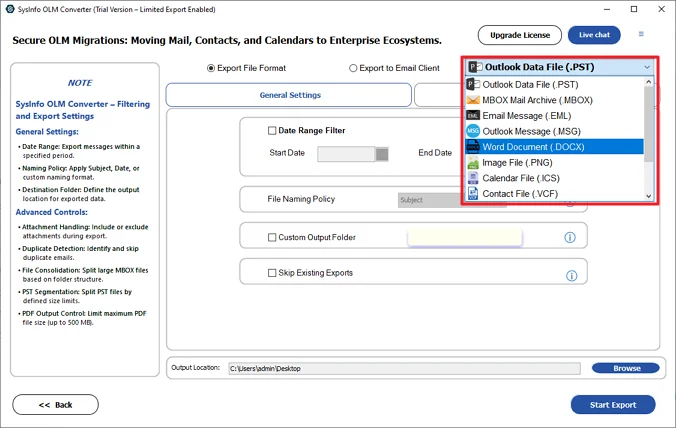Maximize the SysInfo OLM Converter window
676x428 pixels.
(634, 9)
